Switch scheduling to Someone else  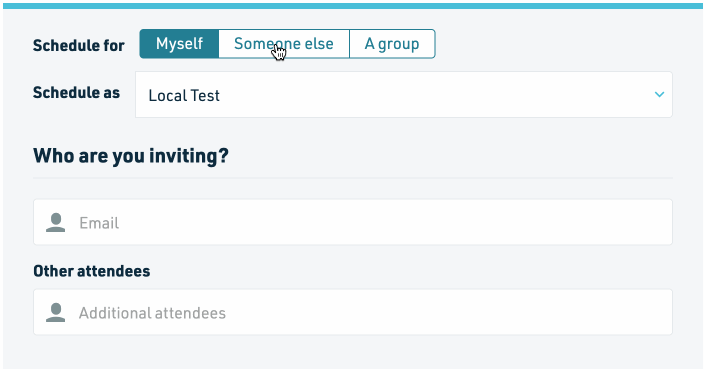[284, 44]
